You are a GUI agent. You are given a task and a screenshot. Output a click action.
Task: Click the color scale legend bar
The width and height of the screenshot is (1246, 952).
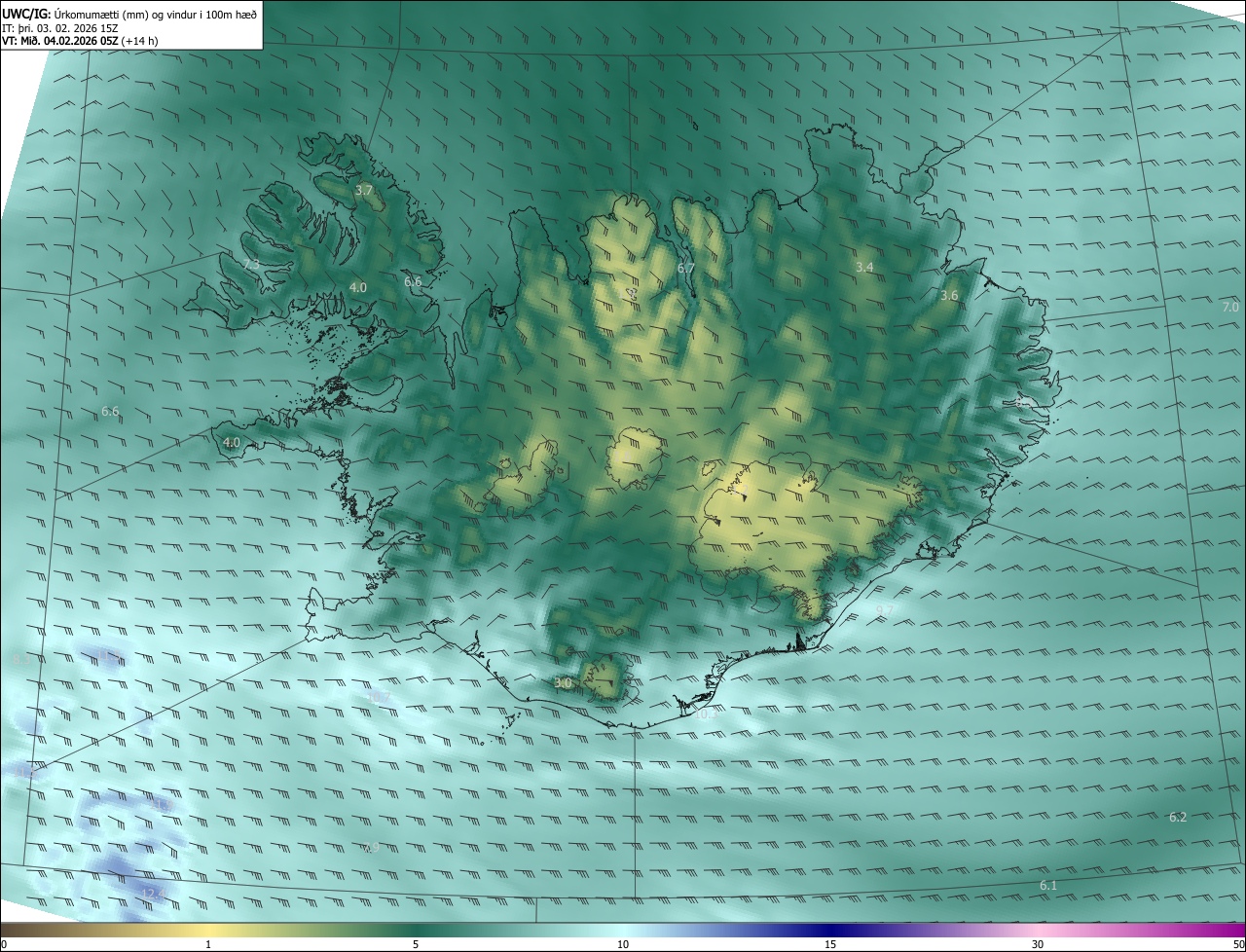pyautogui.click(x=623, y=931)
